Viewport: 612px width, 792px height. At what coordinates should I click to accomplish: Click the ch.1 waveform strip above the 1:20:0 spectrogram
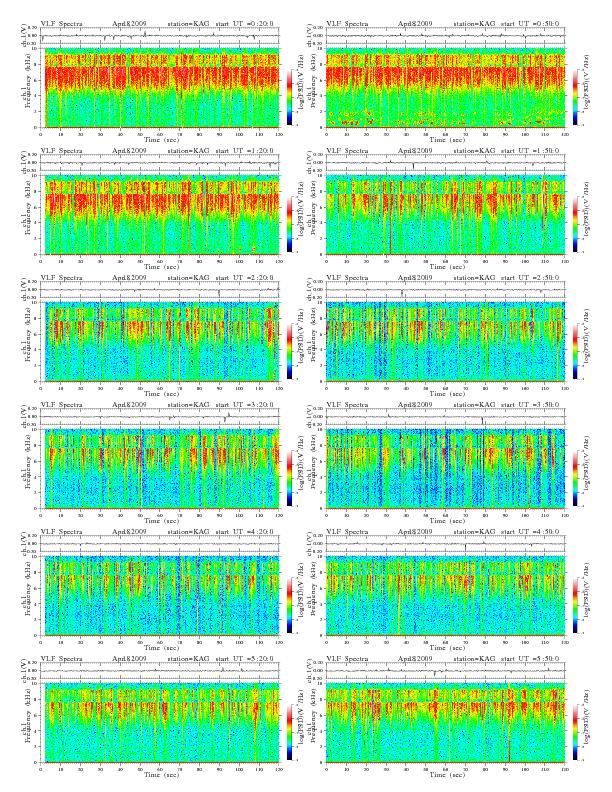click(x=160, y=163)
